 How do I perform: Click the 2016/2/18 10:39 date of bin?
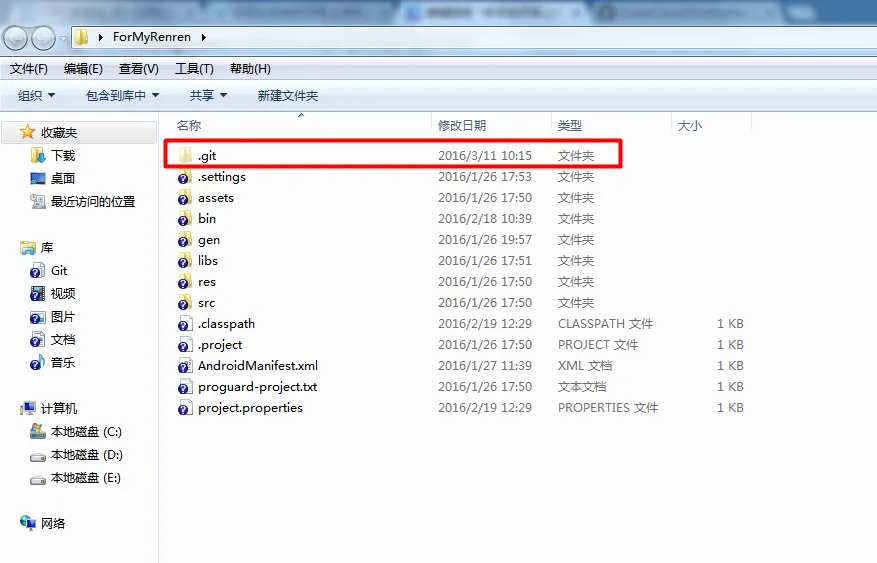click(x=485, y=219)
